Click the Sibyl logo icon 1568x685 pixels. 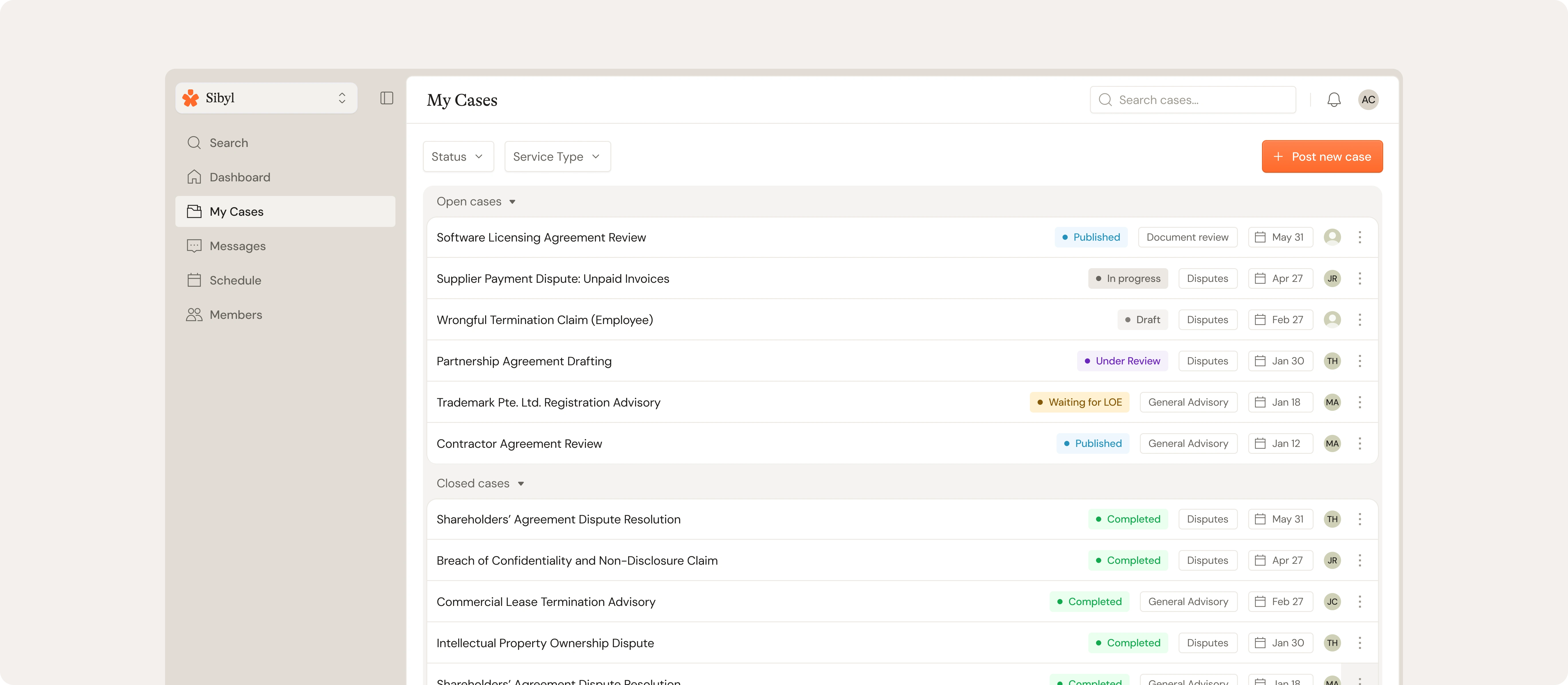click(191, 98)
